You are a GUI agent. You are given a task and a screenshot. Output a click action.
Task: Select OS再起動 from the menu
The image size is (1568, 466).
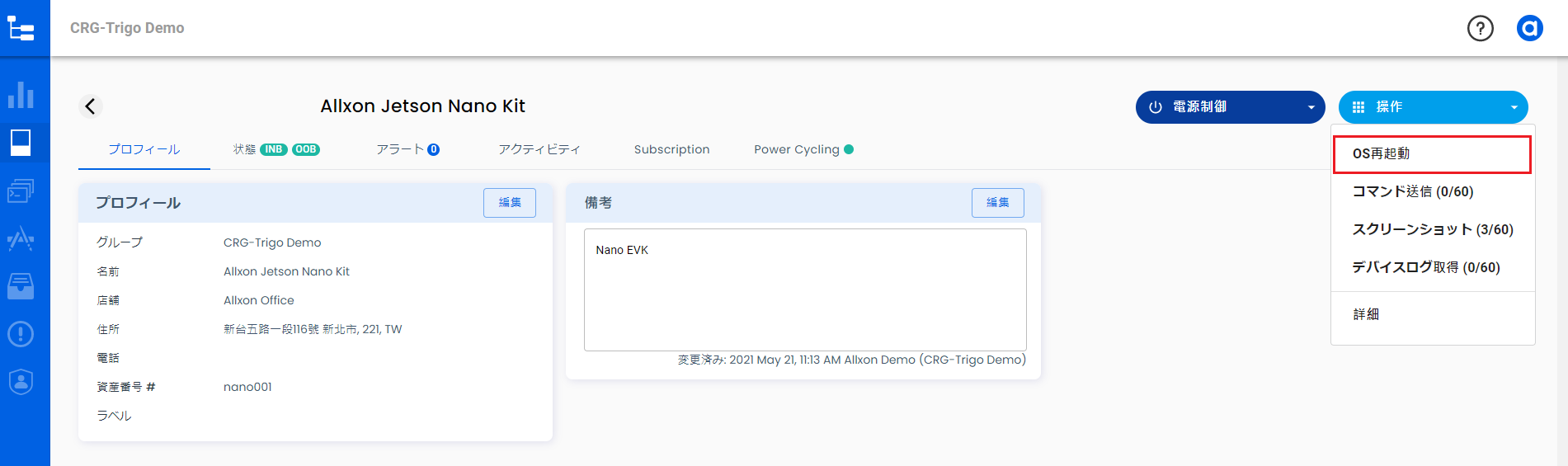1432,154
